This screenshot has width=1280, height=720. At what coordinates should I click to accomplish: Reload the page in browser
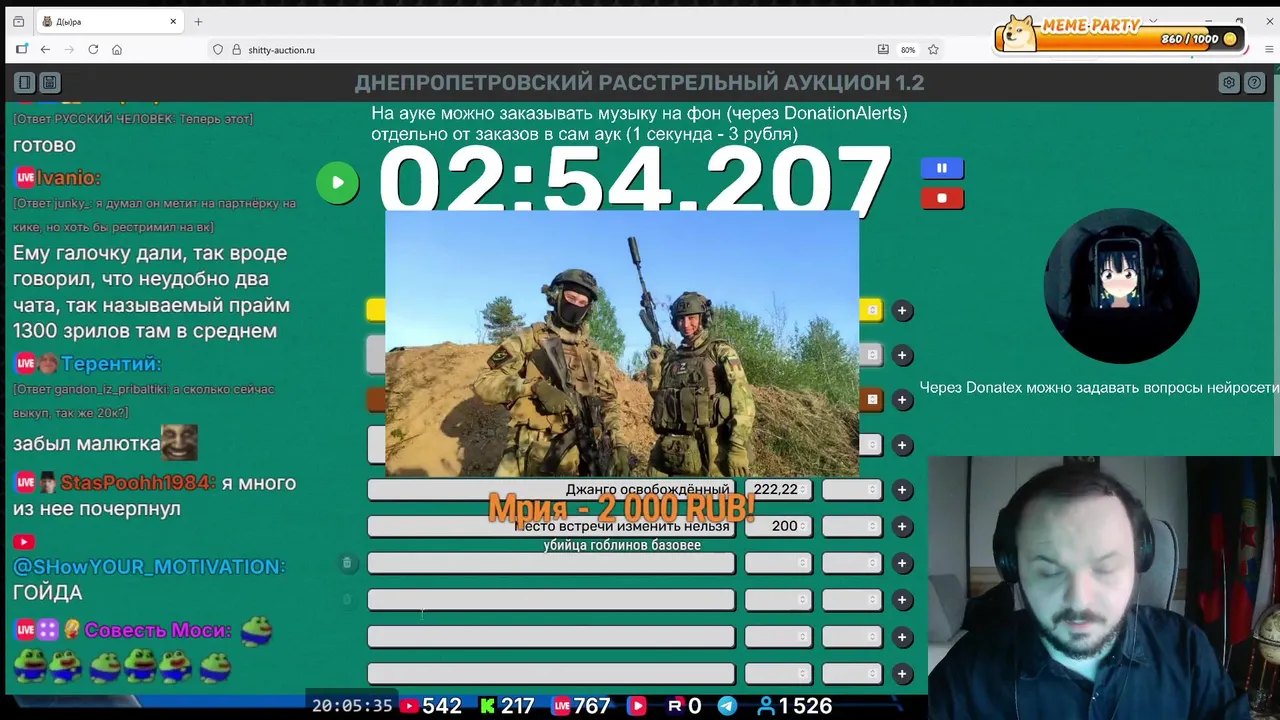point(93,49)
